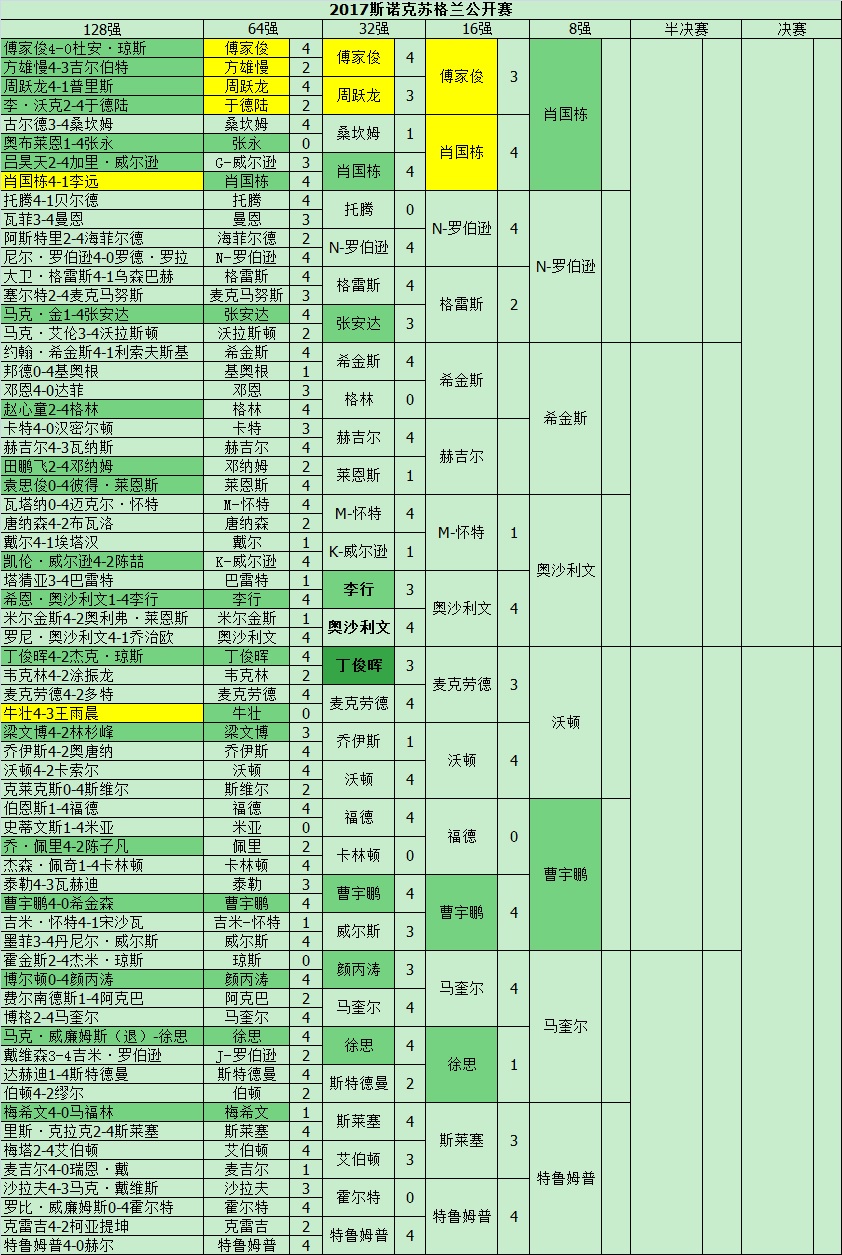
Task: Click the 半决赛 header cell
Action: pyautogui.click(x=686, y=29)
